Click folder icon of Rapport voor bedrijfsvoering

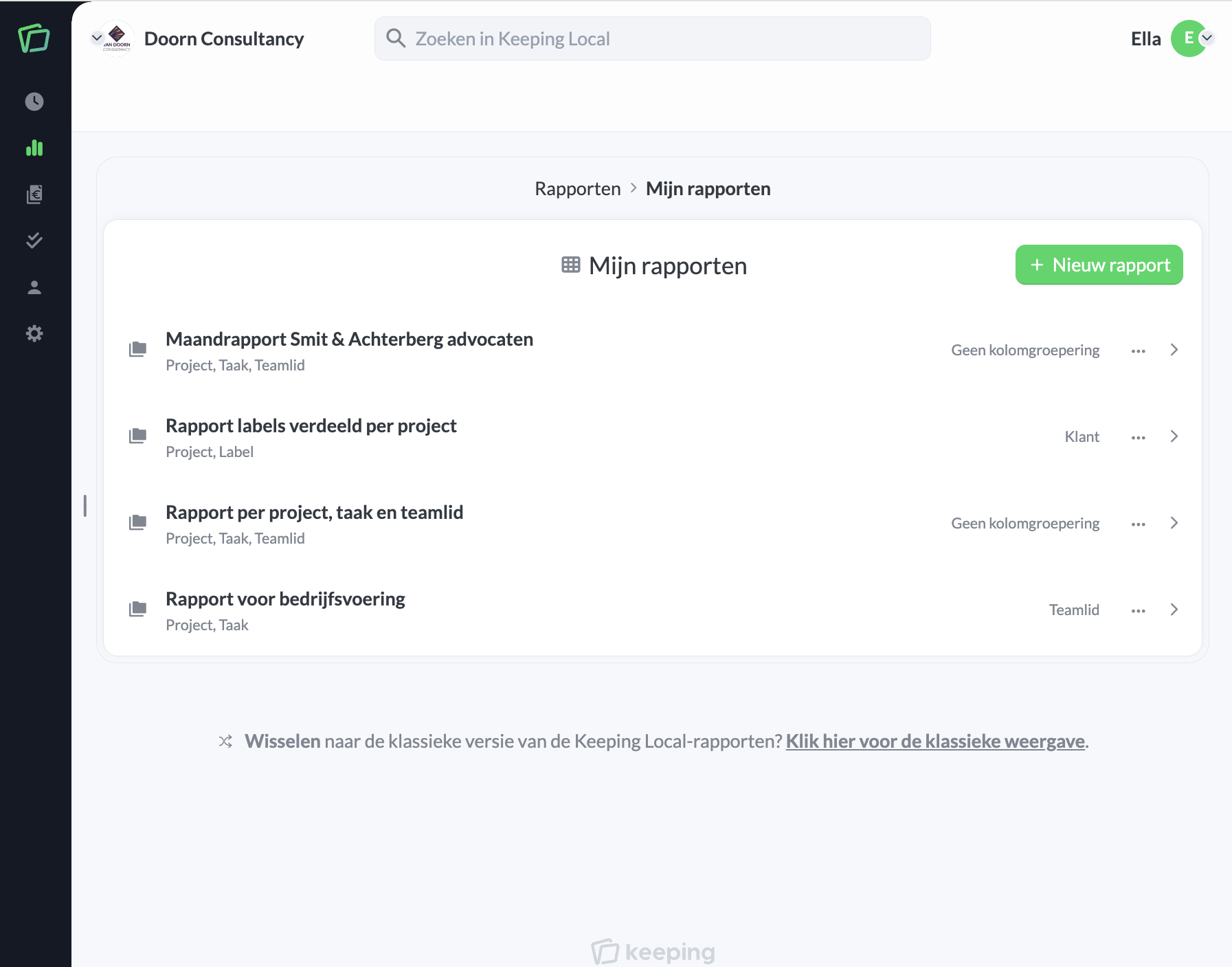[x=137, y=609]
